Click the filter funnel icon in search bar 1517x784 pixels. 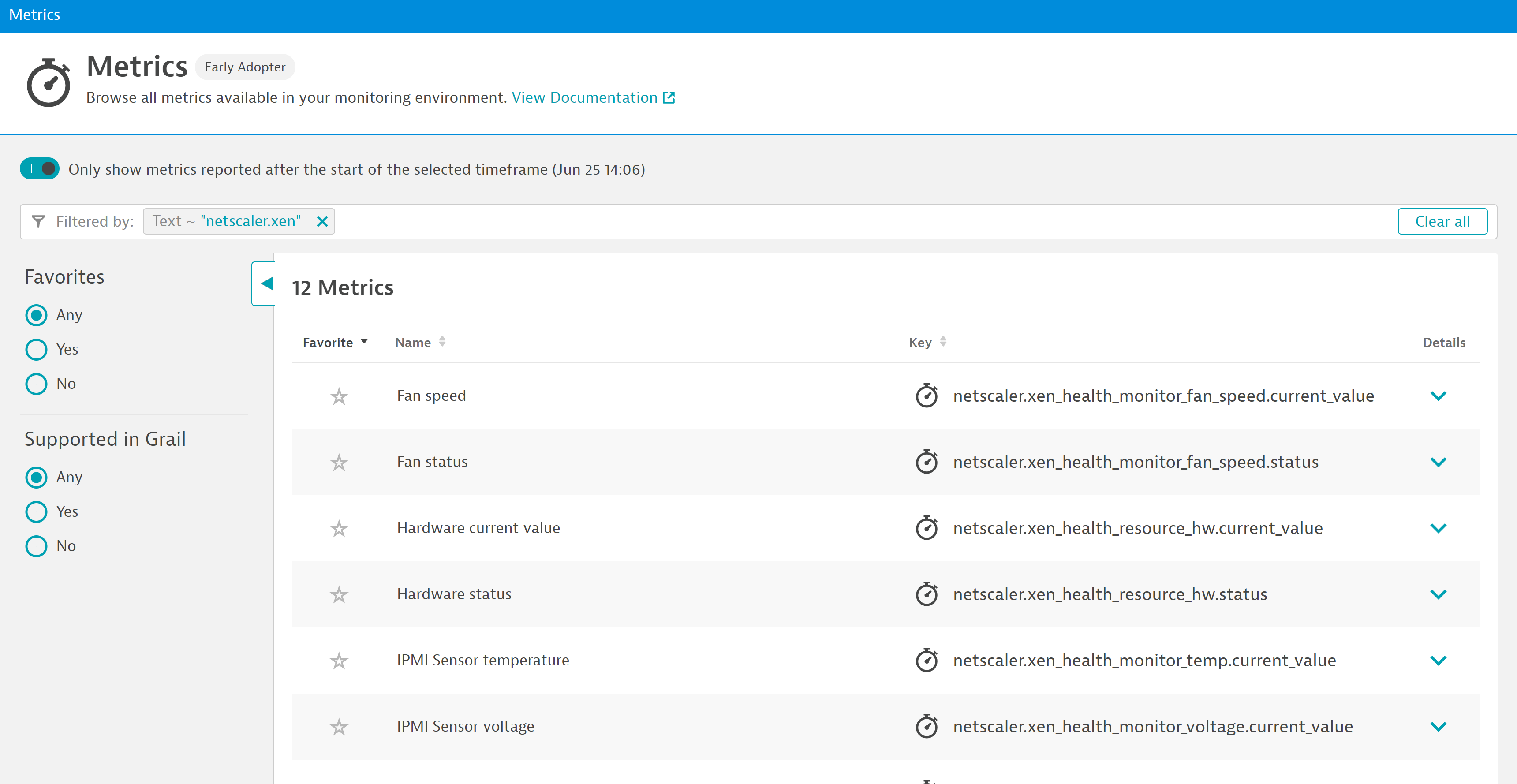tap(38, 221)
